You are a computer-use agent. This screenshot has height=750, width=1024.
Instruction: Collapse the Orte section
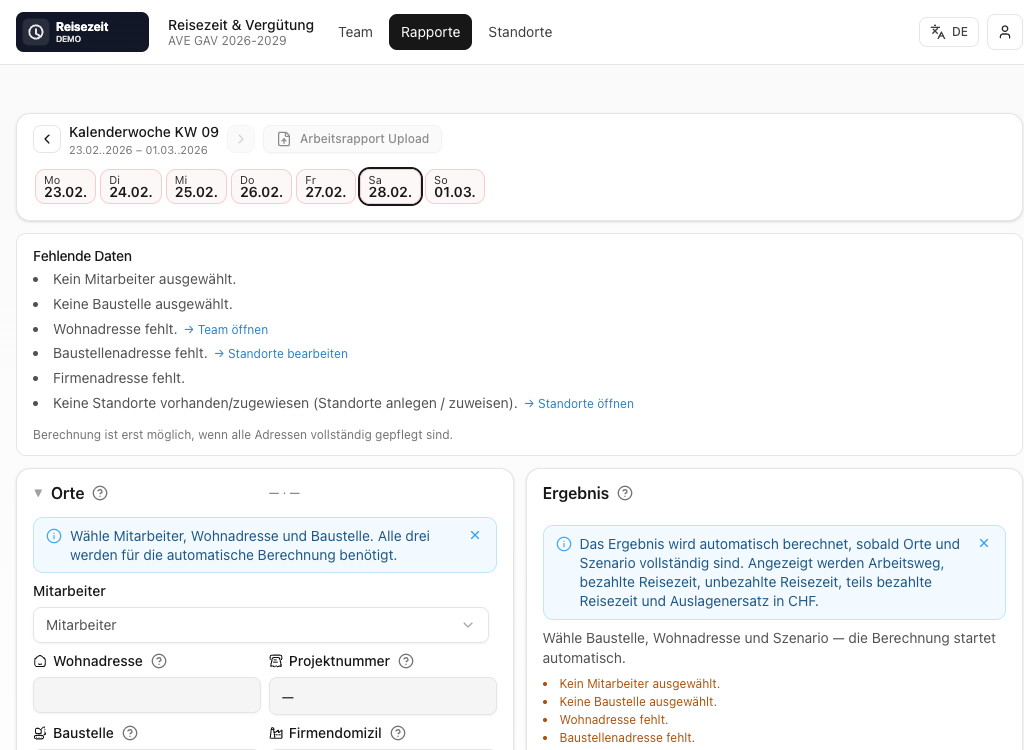tap(39, 493)
